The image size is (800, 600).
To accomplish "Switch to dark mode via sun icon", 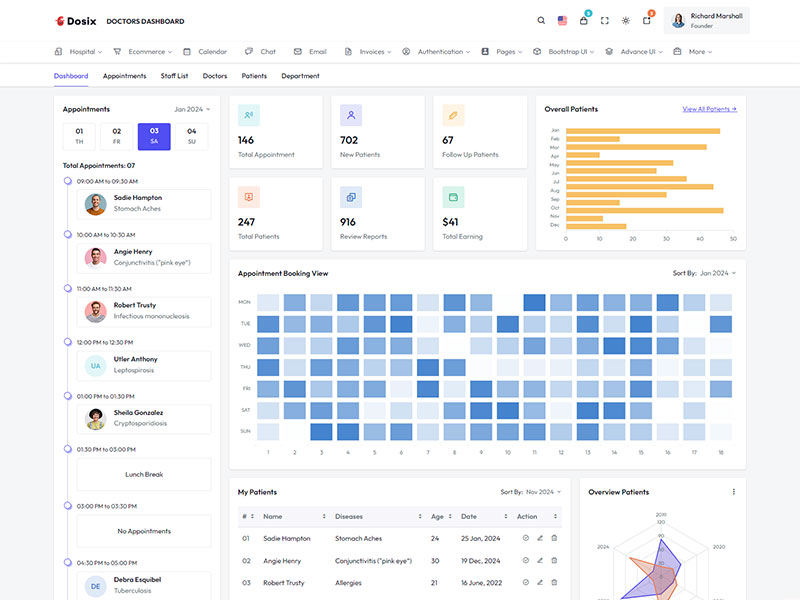I will point(624,18).
